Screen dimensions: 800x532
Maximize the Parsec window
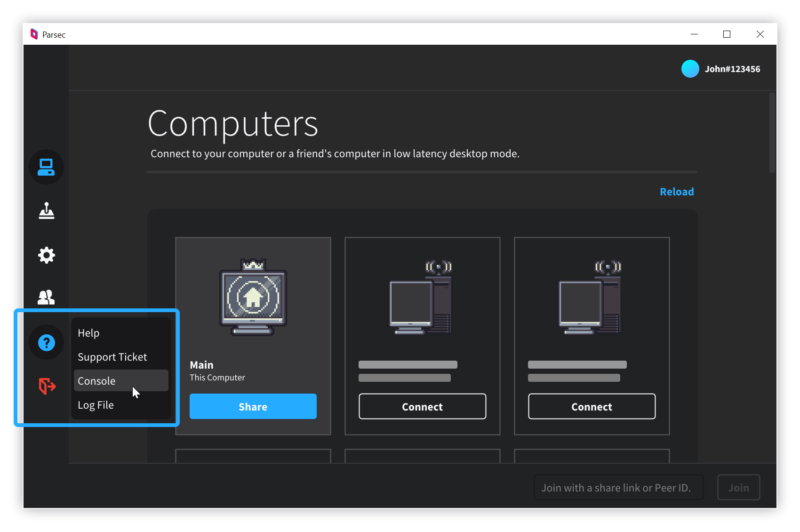(x=727, y=34)
